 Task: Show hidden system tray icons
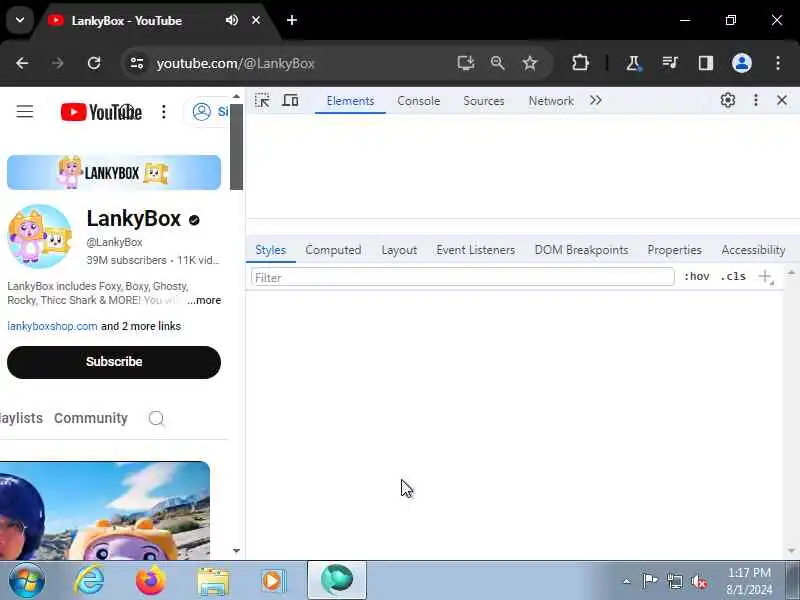[x=627, y=581]
